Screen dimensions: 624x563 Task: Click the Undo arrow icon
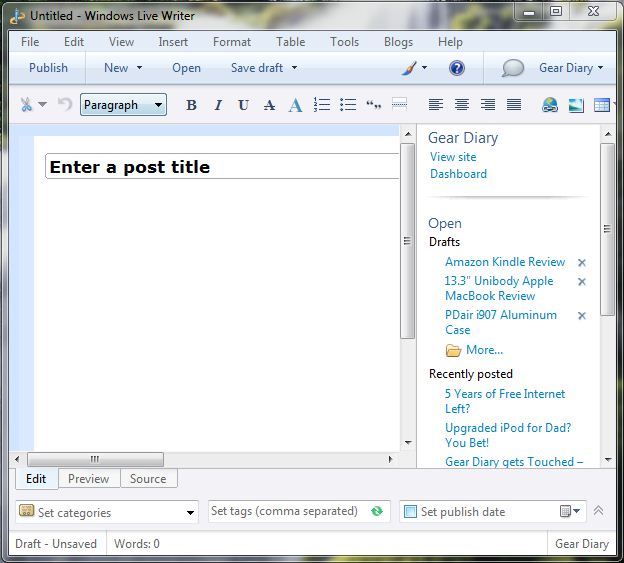click(65, 105)
